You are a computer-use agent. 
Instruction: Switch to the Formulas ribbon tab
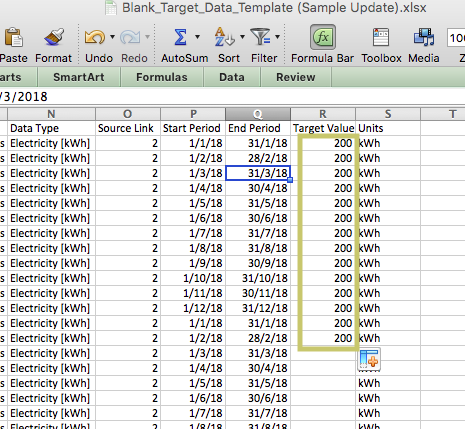162,77
